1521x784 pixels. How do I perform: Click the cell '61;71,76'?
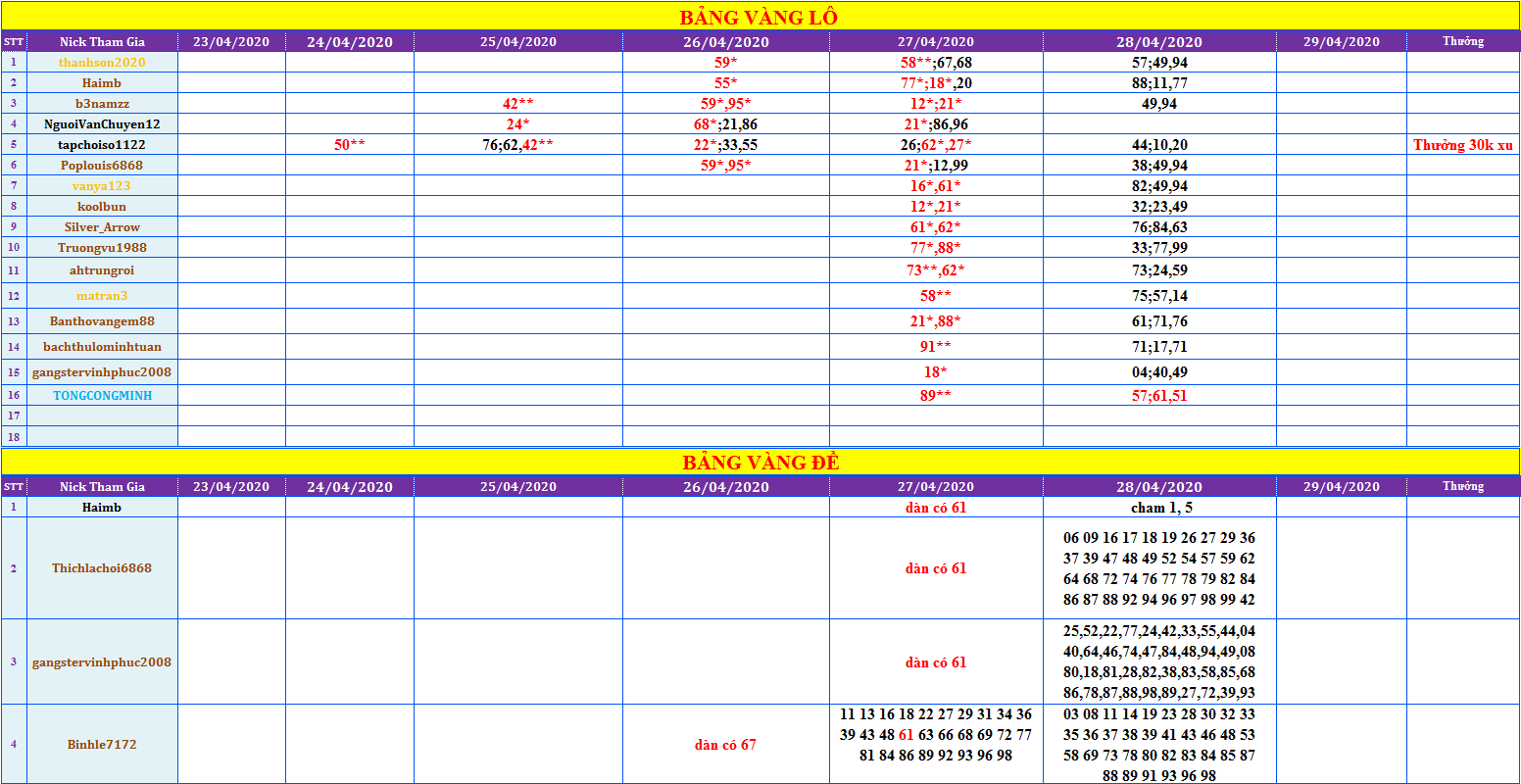[1159, 321]
